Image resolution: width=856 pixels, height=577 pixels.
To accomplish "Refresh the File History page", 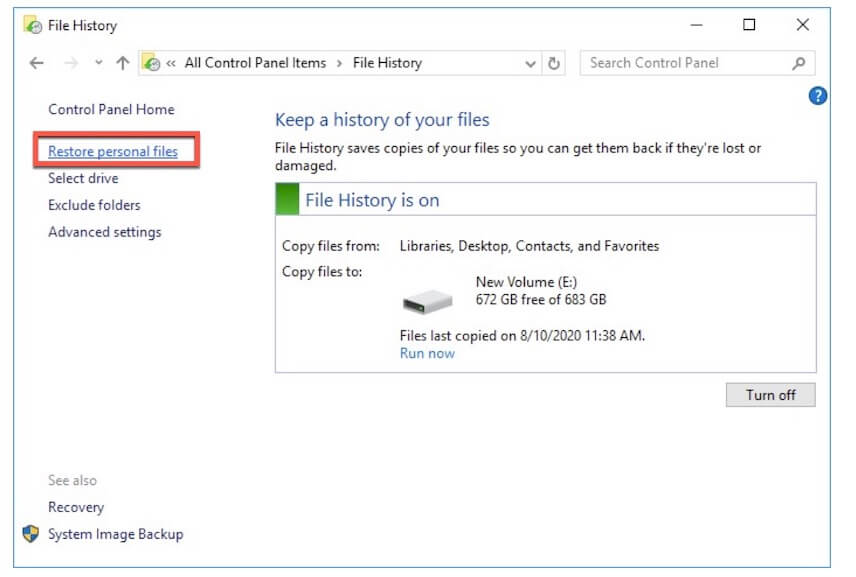I will [557, 63].
